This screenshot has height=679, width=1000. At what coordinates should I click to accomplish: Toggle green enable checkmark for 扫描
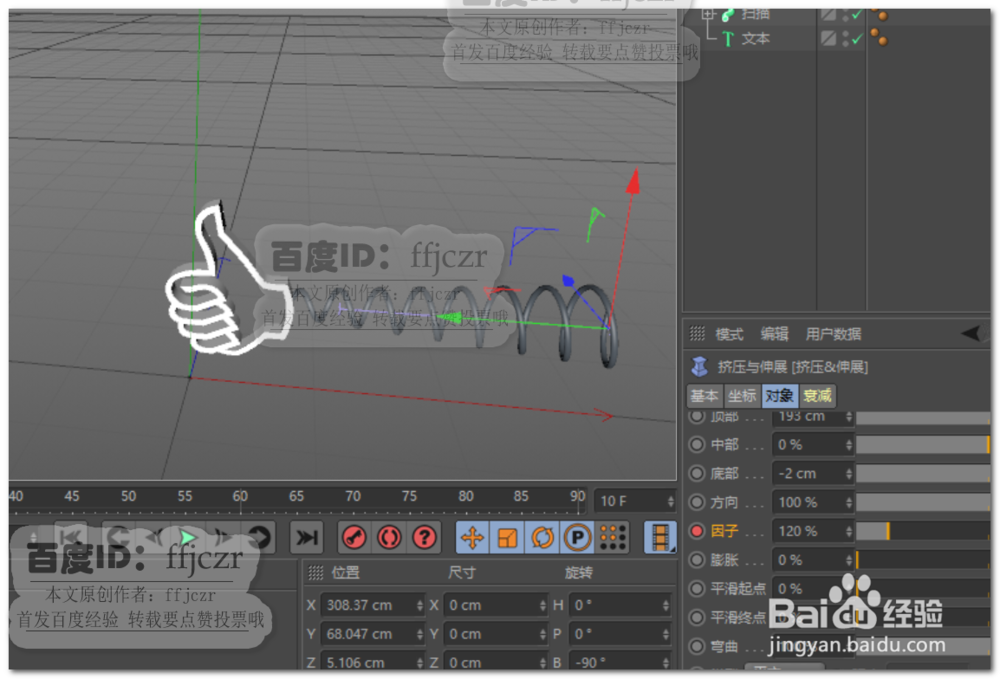pos(857,14)
